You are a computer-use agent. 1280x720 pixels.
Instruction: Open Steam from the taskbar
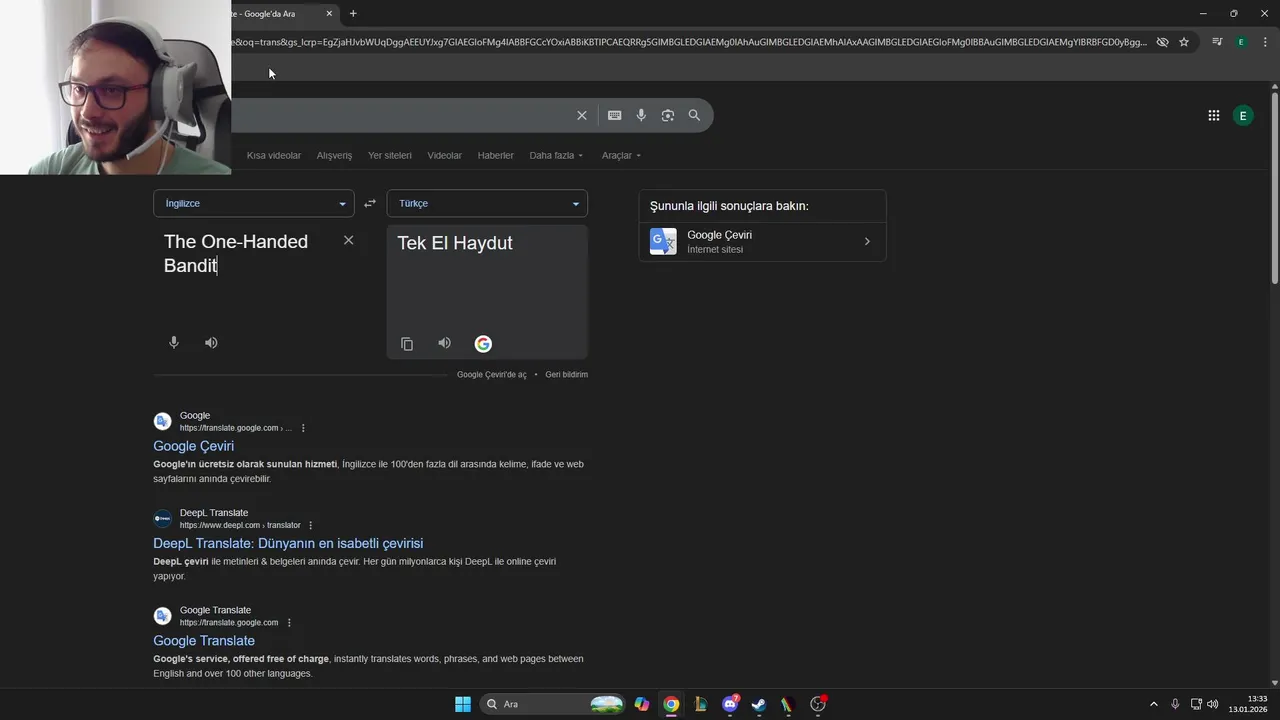click(x=759, y=704)
